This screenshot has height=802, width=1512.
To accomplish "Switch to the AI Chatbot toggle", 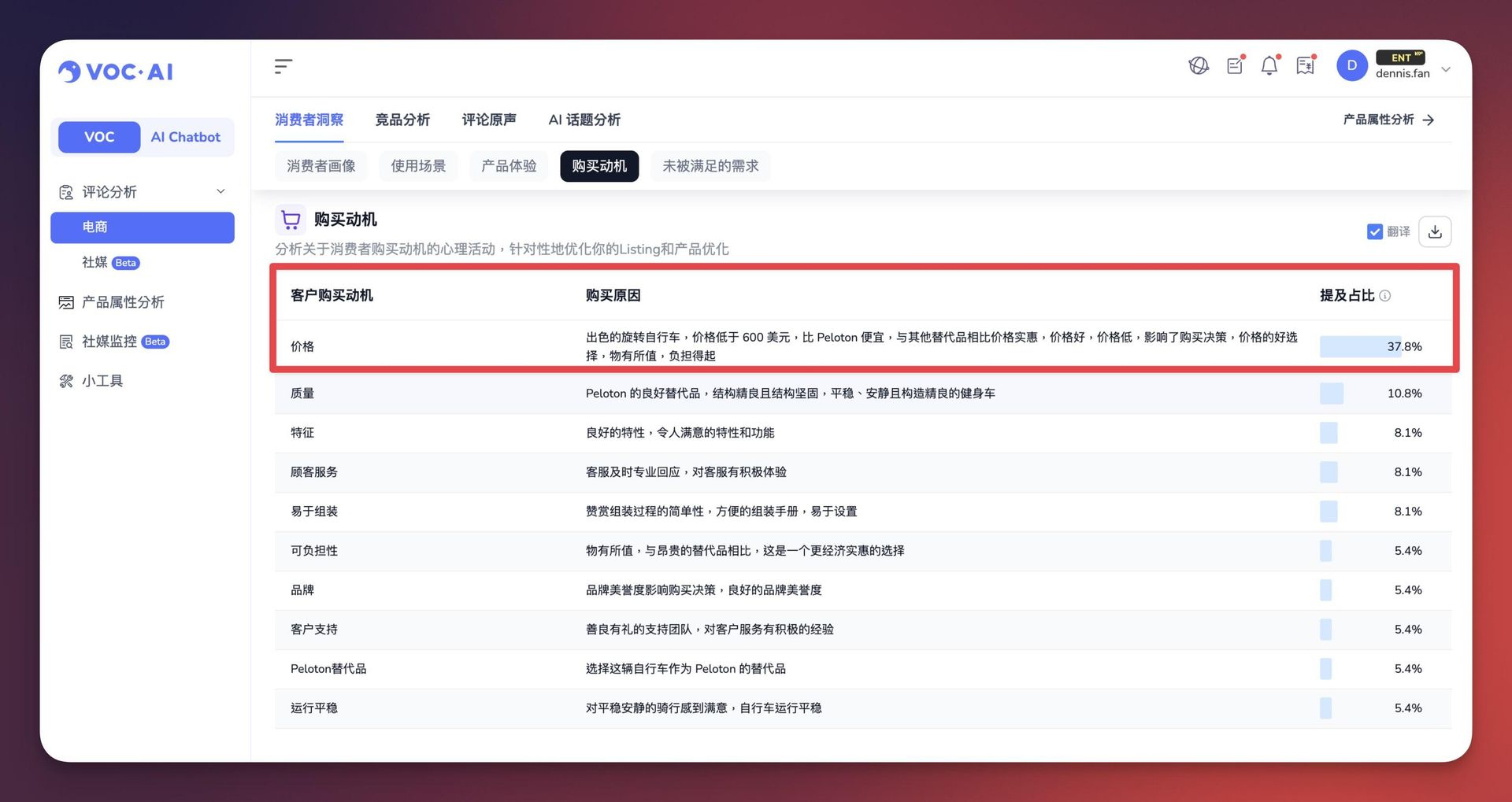I will pyautogui.click(x=186, y=137).
